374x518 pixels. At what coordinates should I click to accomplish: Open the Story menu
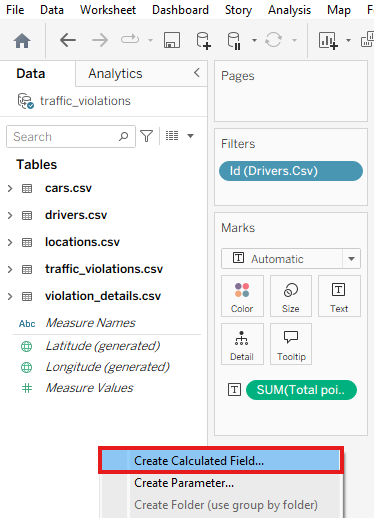[238, 10]
